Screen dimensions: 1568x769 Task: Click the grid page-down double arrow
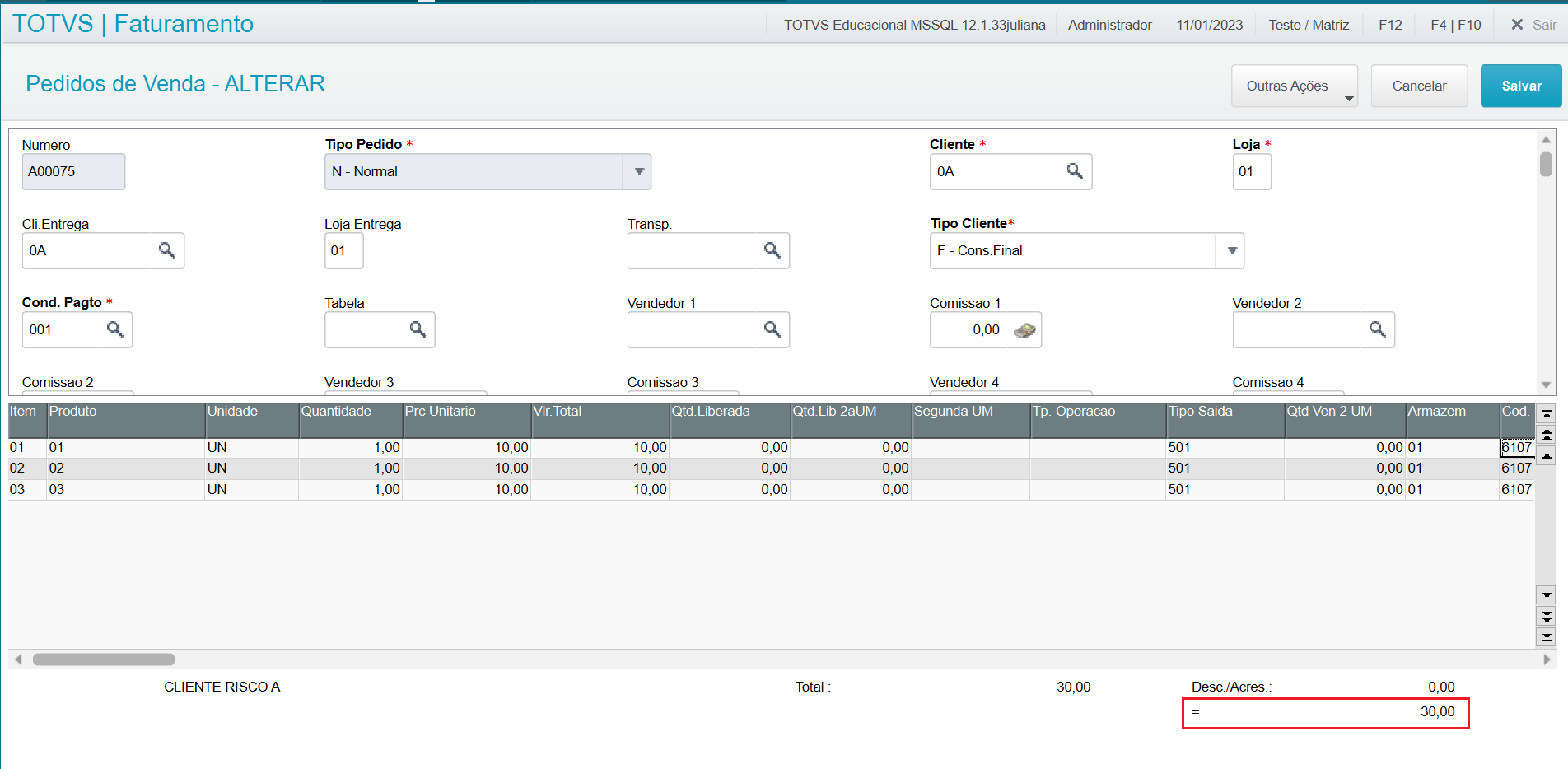tap(1547, 616)
